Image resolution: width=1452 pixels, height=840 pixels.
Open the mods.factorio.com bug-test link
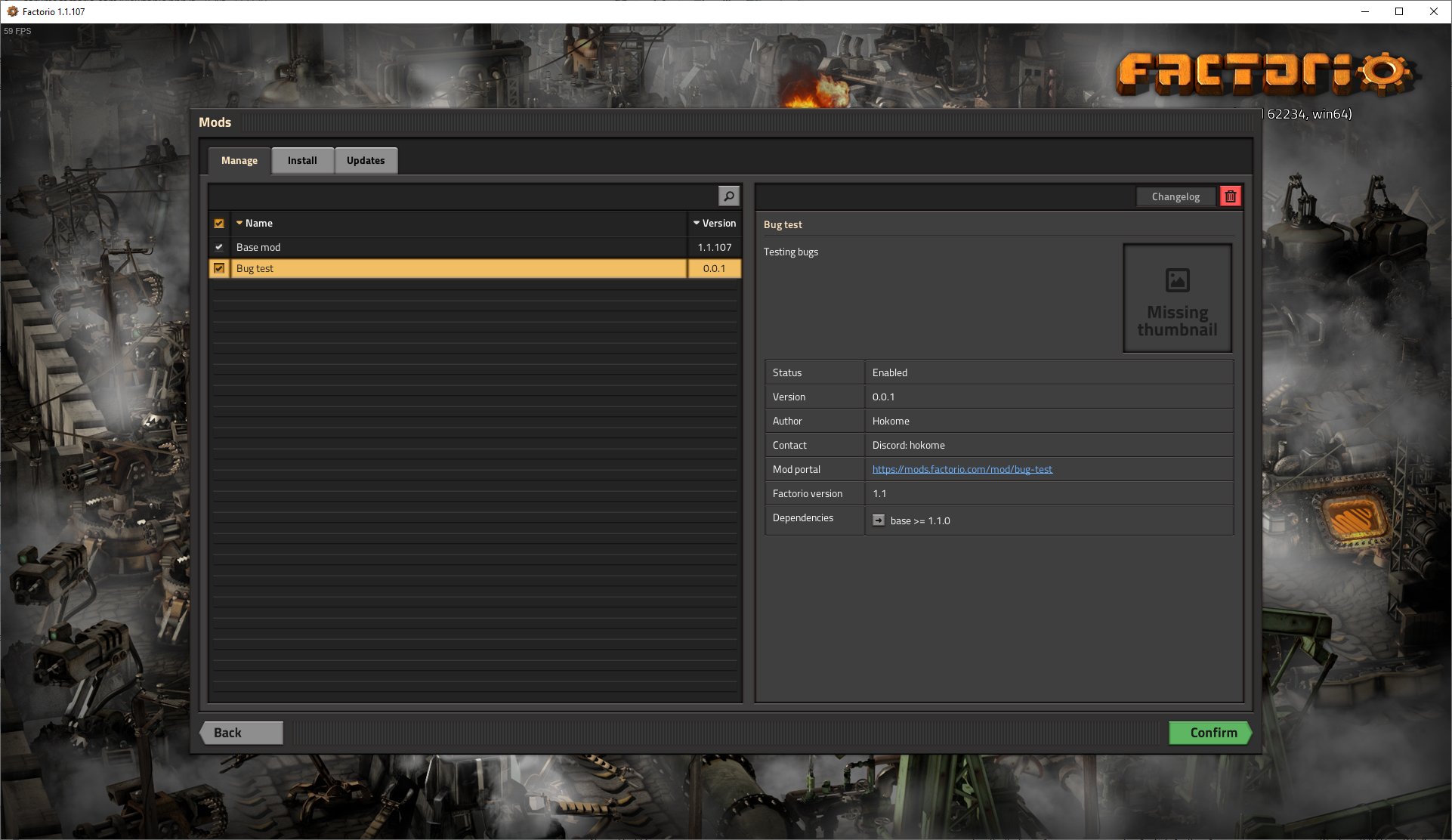pos(962,469)
